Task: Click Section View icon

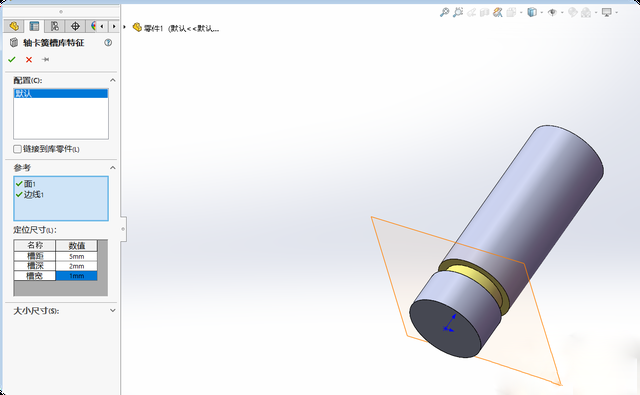Action: coord(484,13)
